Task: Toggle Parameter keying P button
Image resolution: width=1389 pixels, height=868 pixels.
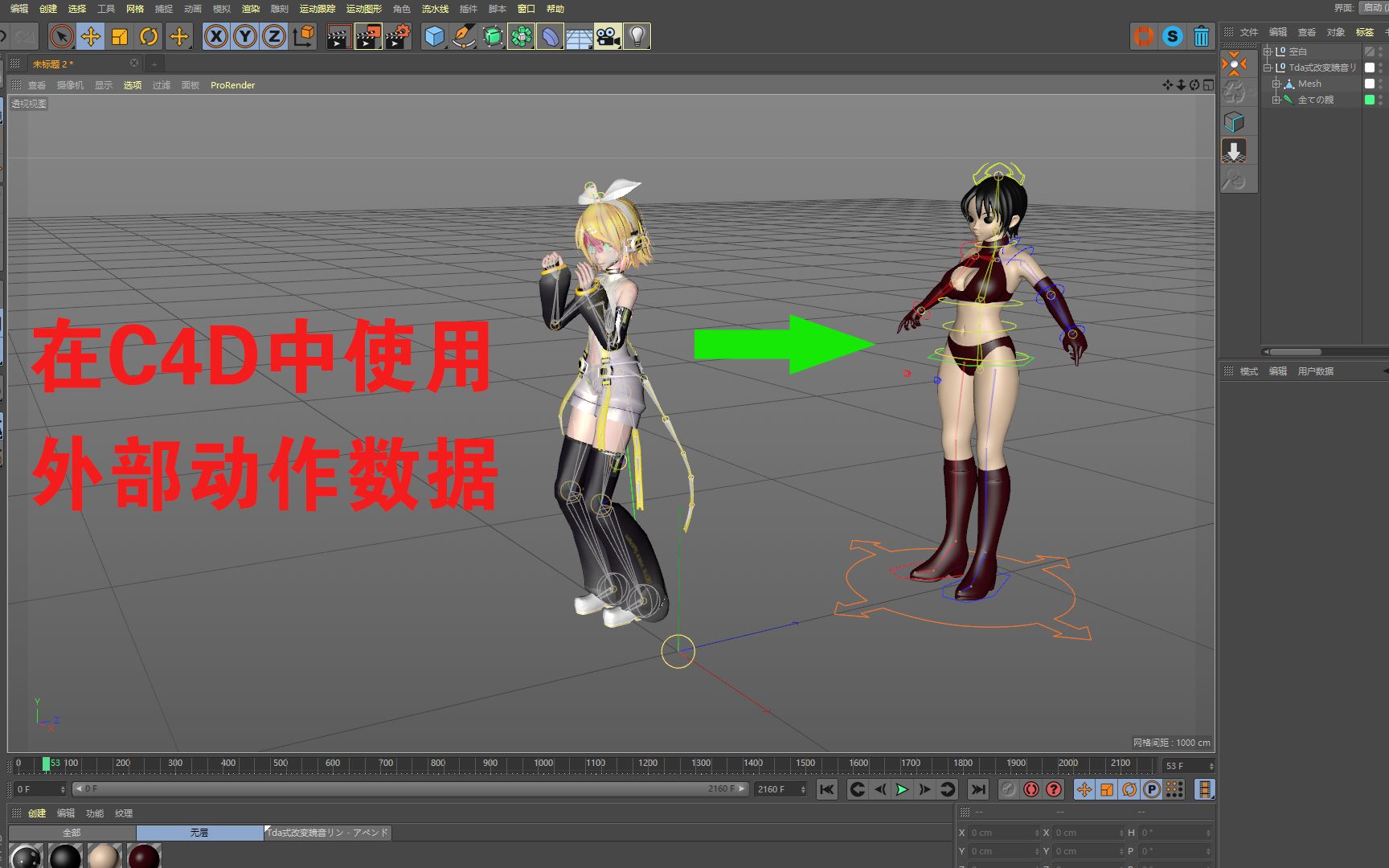Action: (1152, 789)
